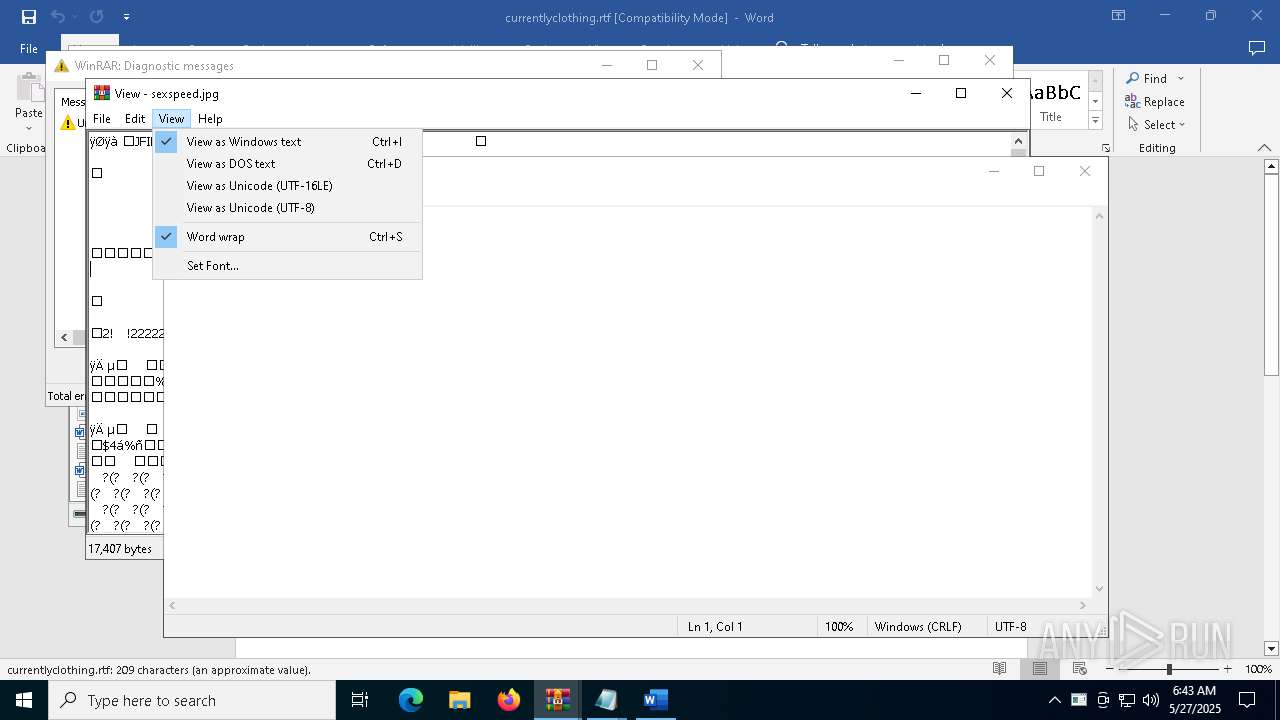Click down arrow of Word document scrollbar

point(1271,649)
